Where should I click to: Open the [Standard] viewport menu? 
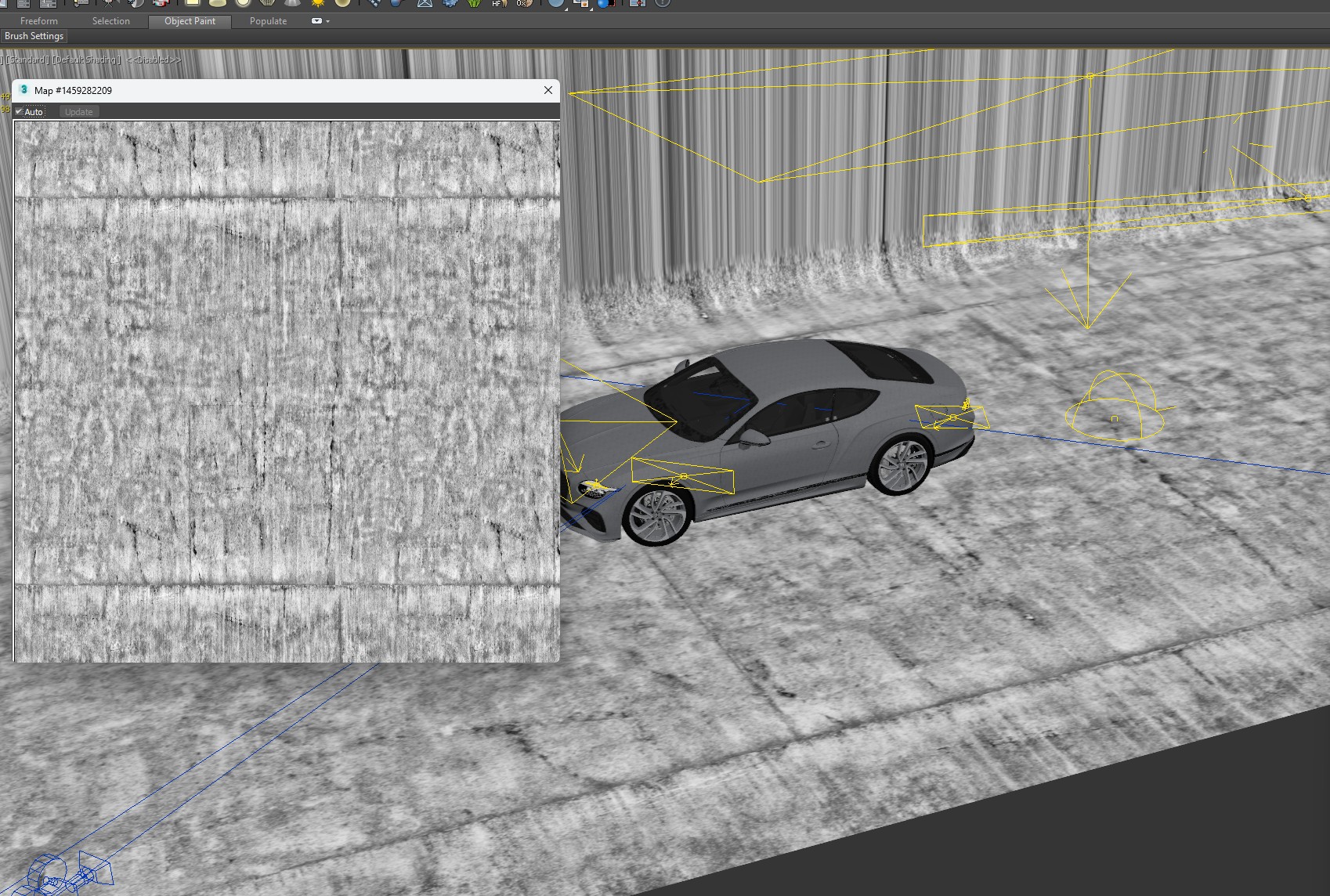(x=27, y=60)
